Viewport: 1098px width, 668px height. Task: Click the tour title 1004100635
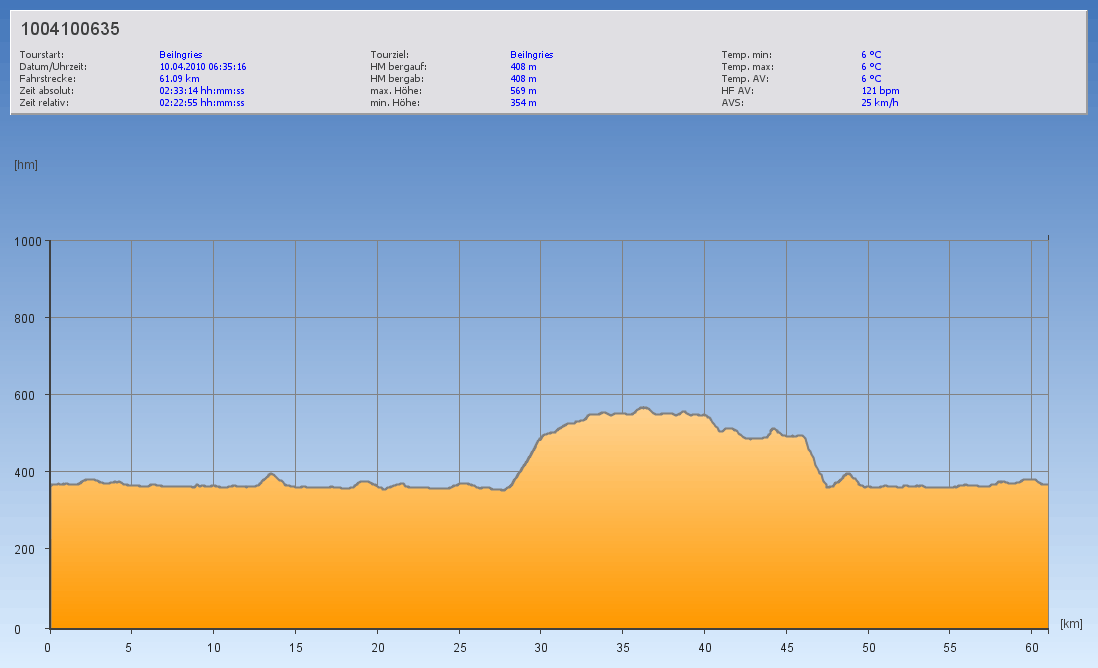70,29
